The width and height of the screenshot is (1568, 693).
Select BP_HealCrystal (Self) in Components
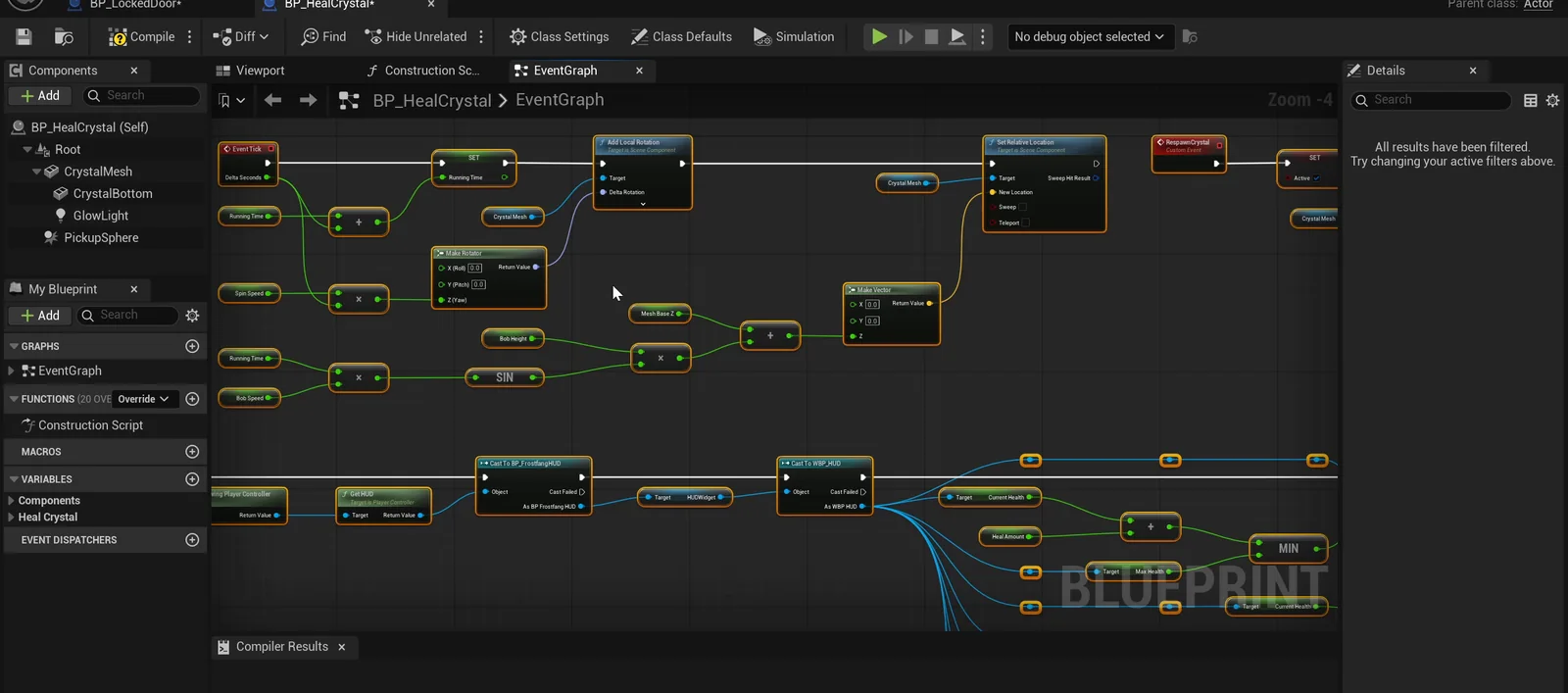[88, 127]
